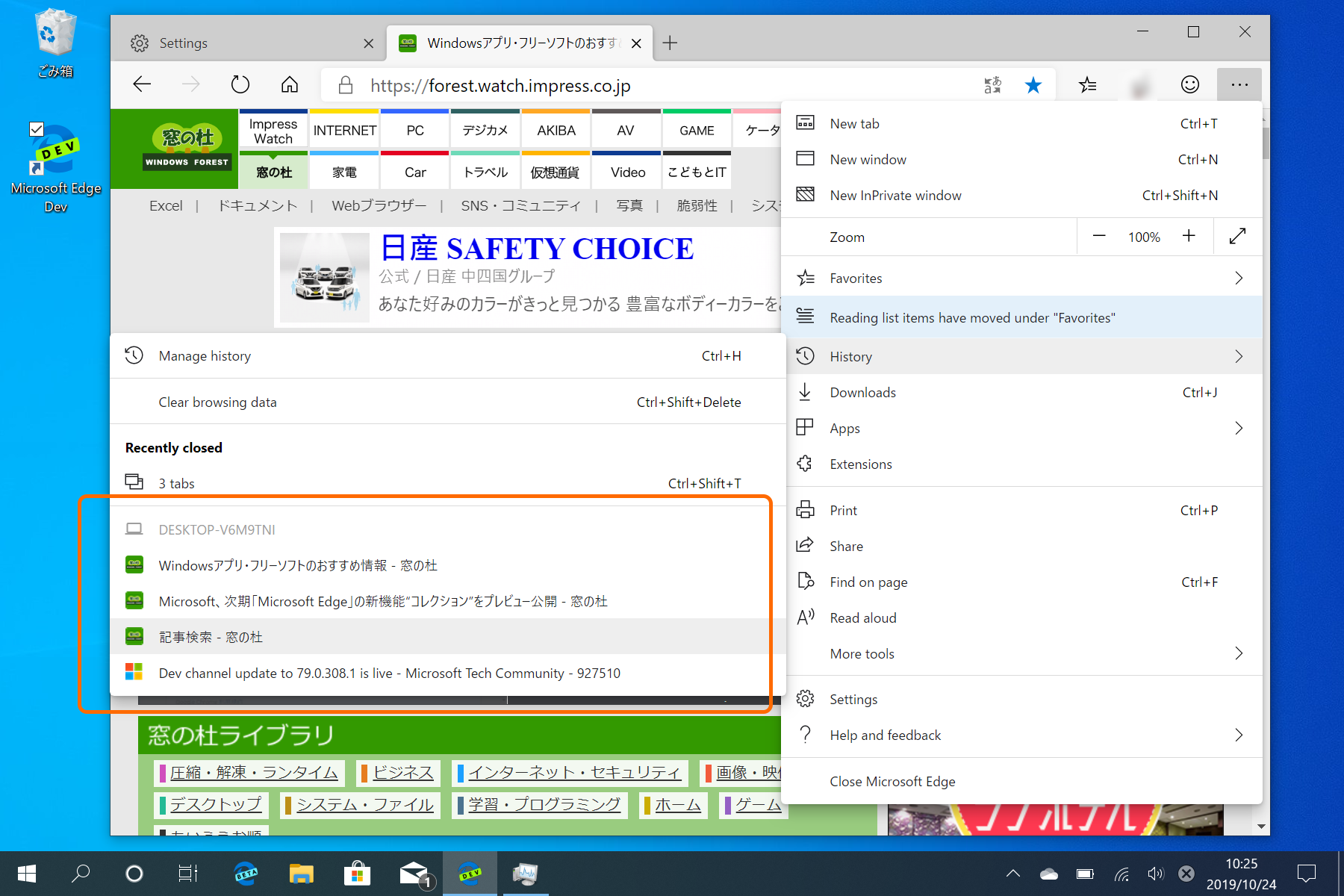This screenshot has height=896, width=1344.
Task: Expand the More tools submenu
Action: (x=1239, y=653)
